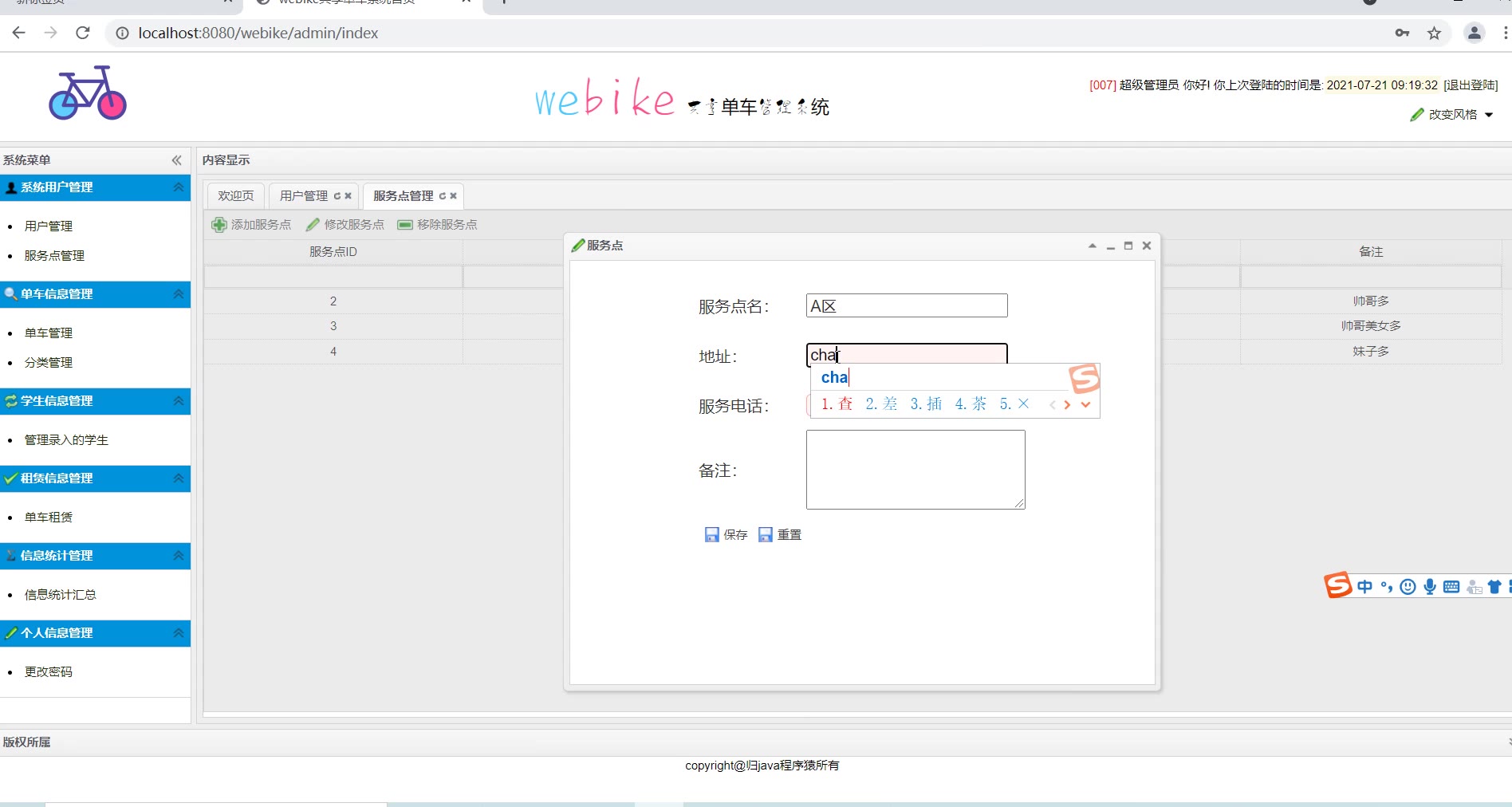Toggle IME punctuation mode

(x=1387, y=587)
